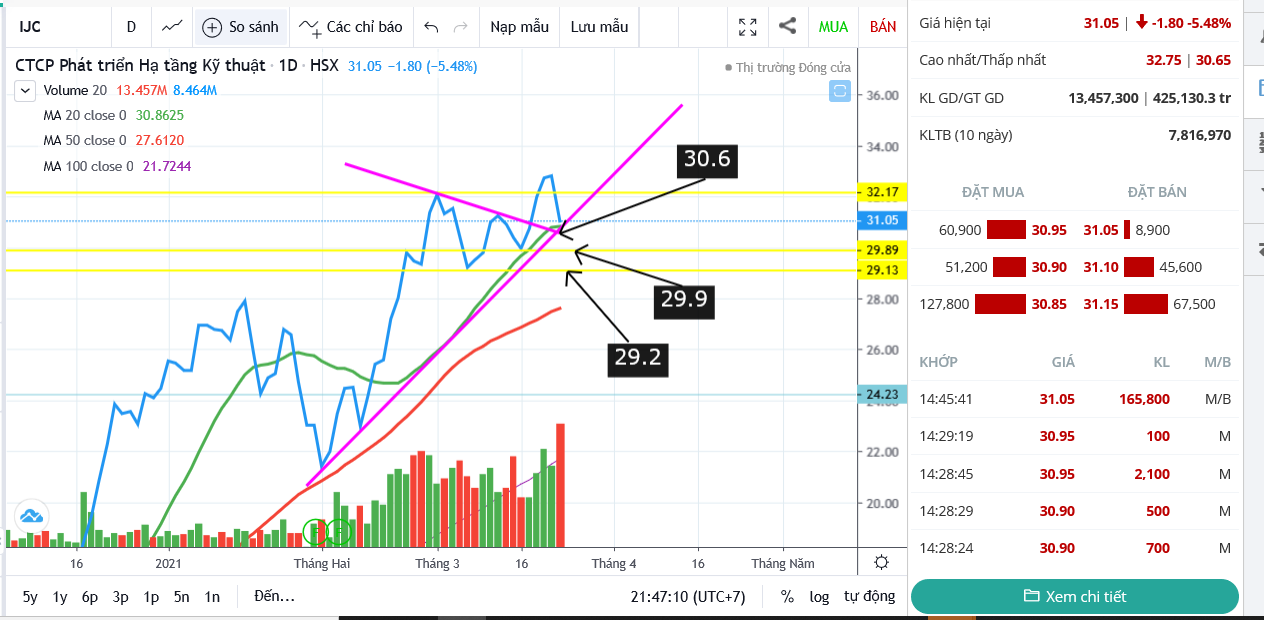Select the 14:45:41 matched trade row
Viewport: 1264px width, 620px height.
tap(1075, 398)
